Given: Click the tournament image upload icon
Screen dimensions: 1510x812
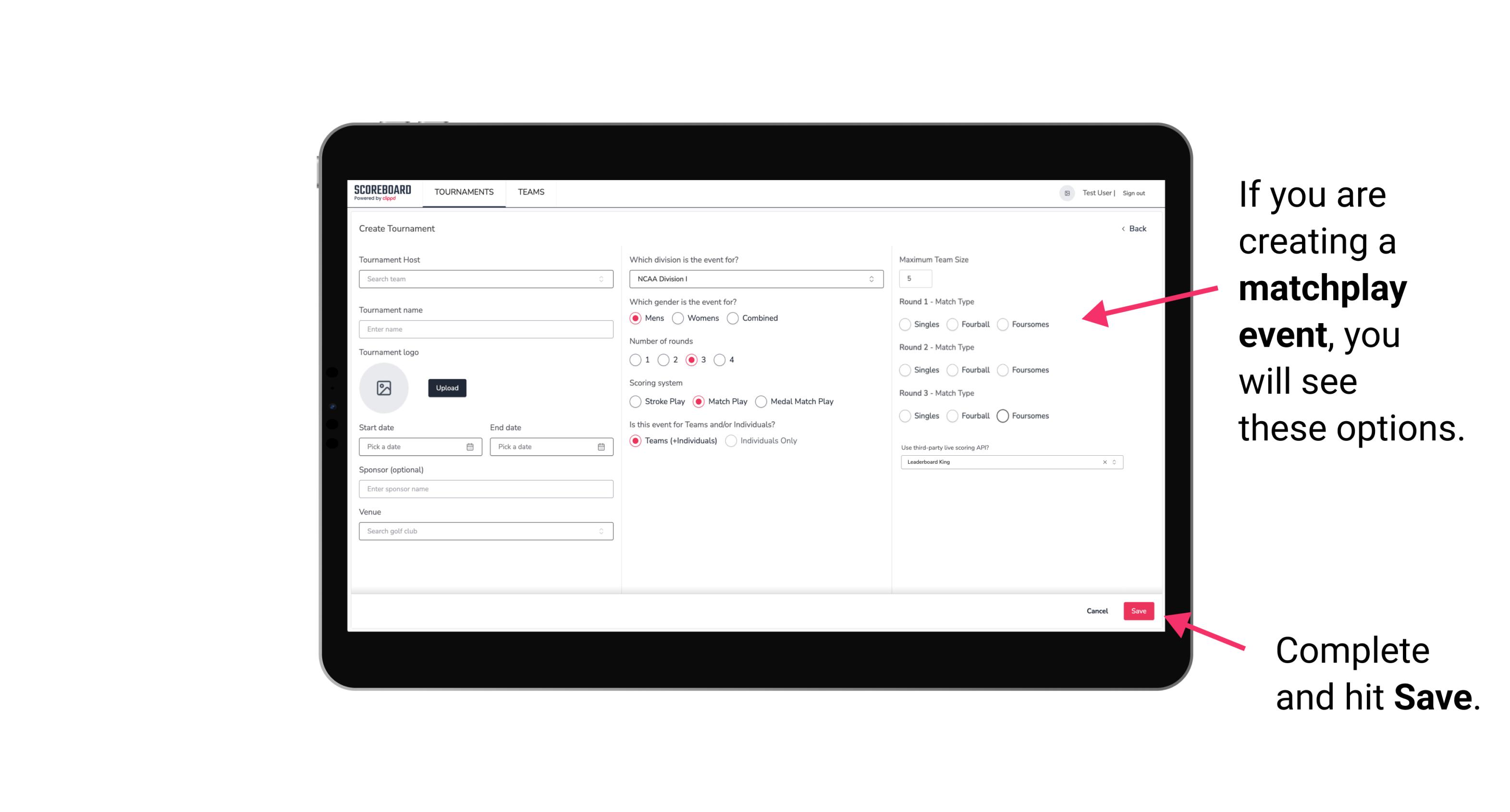Looking at the screenshot, I should click(x=384, y=389).
